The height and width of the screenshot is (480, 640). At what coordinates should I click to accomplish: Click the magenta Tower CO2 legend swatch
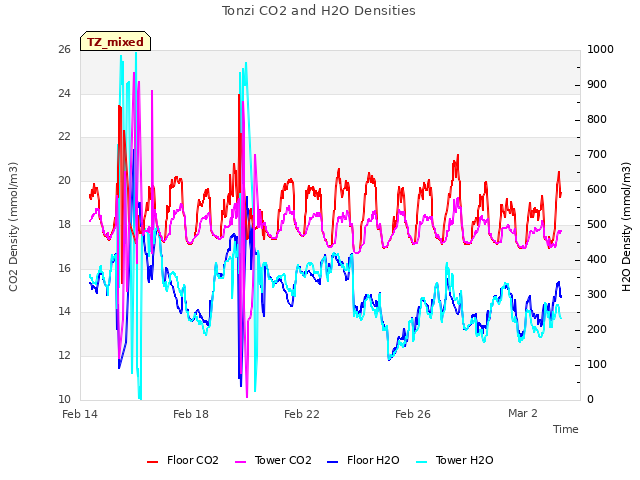241,462
